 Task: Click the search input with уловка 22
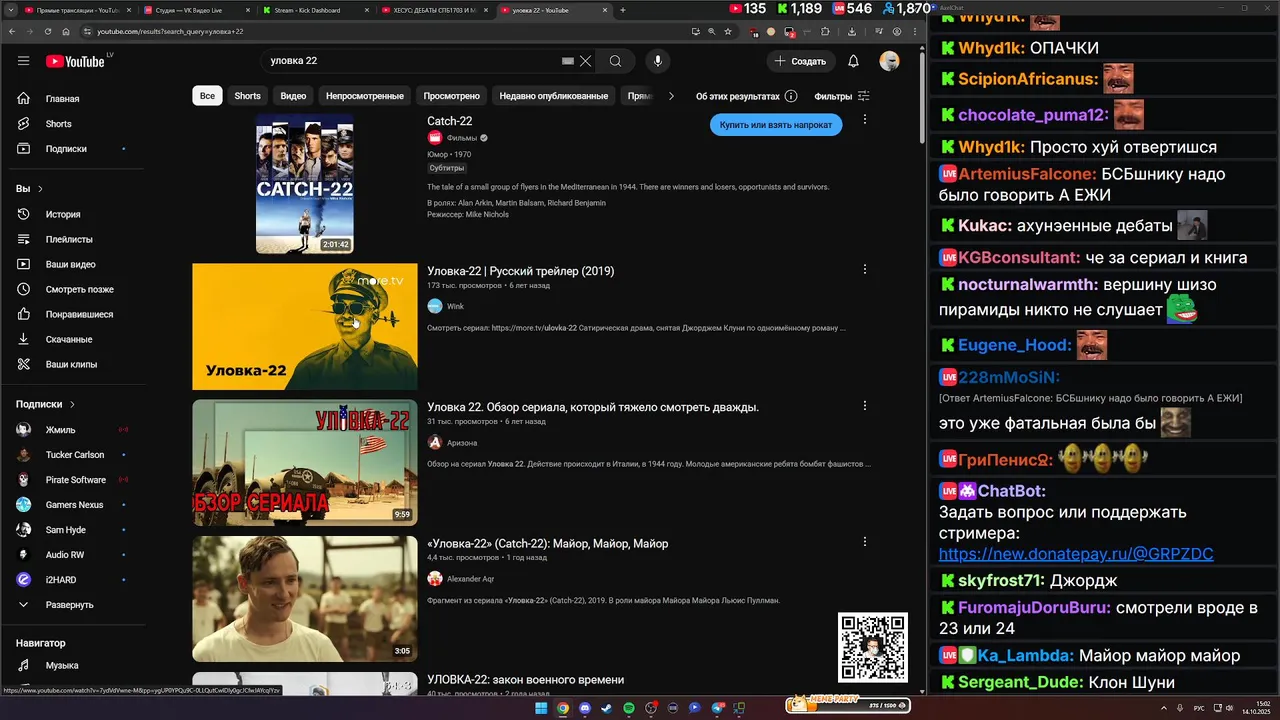(x=410, y=61)
